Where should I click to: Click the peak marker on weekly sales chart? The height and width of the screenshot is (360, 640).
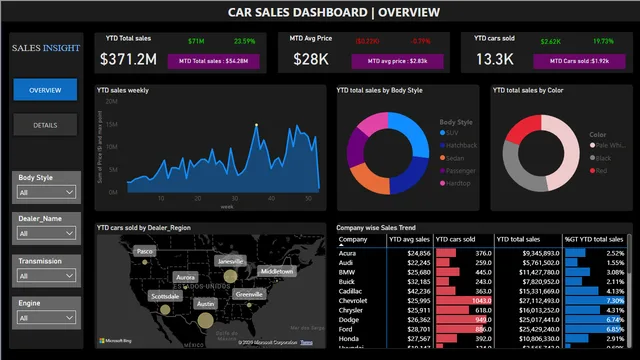257,125
